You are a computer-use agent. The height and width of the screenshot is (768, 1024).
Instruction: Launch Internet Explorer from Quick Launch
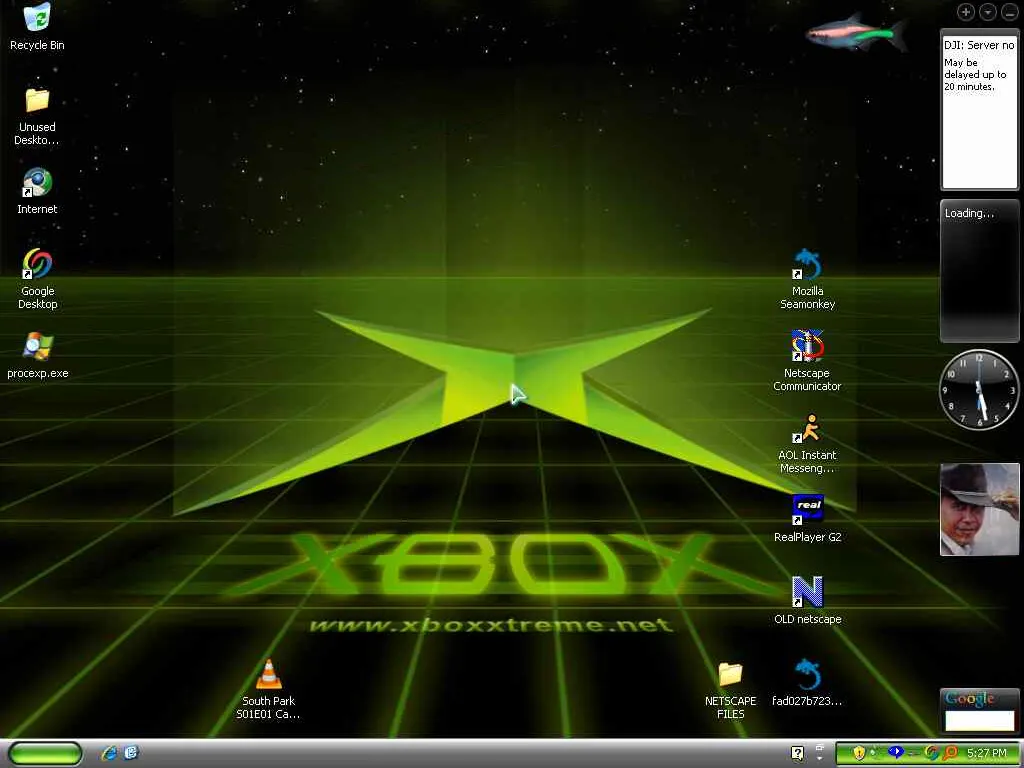pyautogui.click(x=109, y=753)
